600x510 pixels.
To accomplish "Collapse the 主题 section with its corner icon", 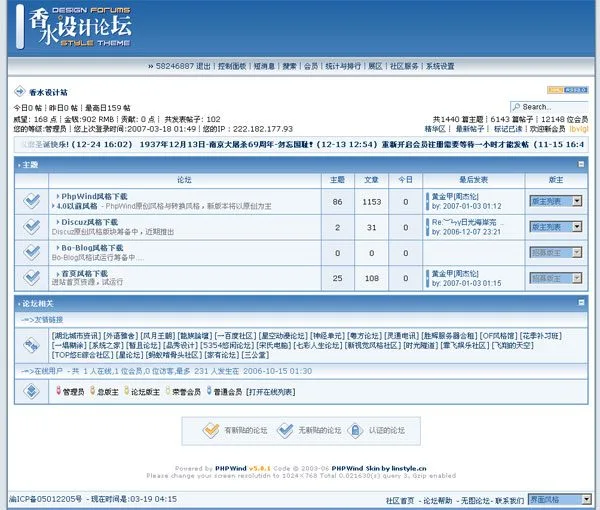I will 581,164.
